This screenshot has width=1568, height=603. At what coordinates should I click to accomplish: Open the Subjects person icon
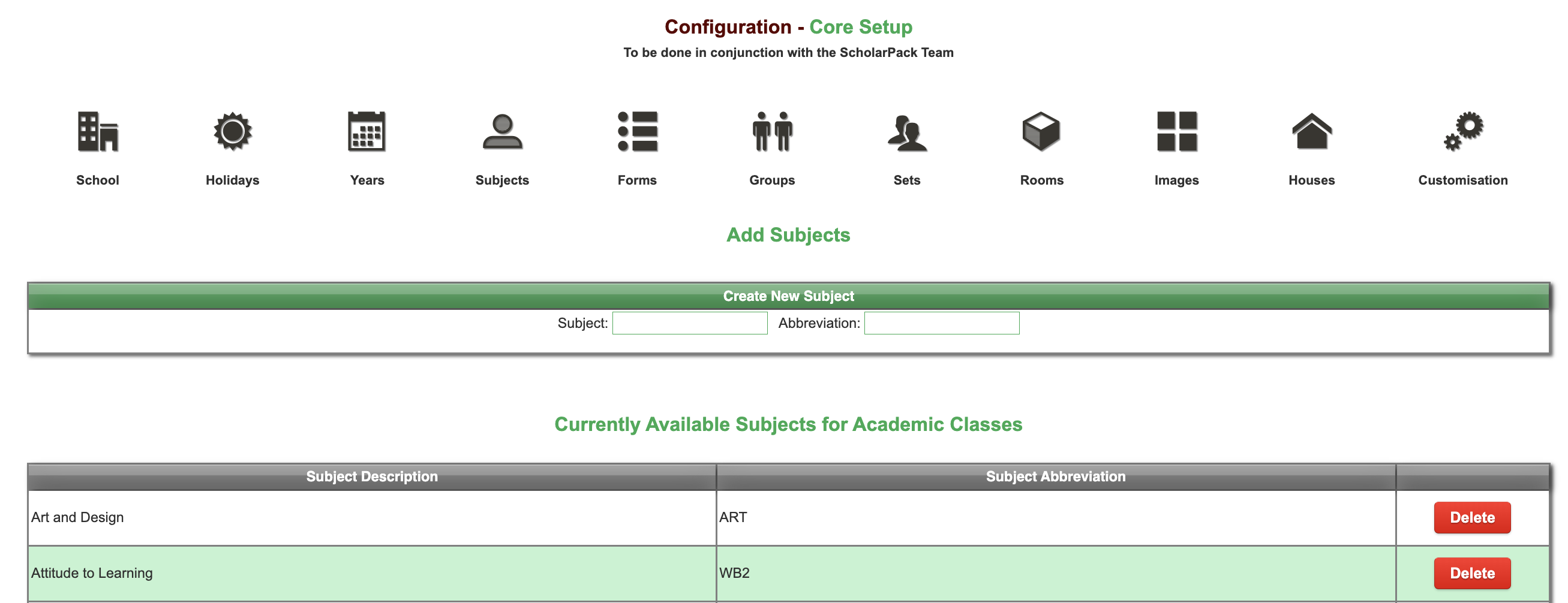pos(502,131)
